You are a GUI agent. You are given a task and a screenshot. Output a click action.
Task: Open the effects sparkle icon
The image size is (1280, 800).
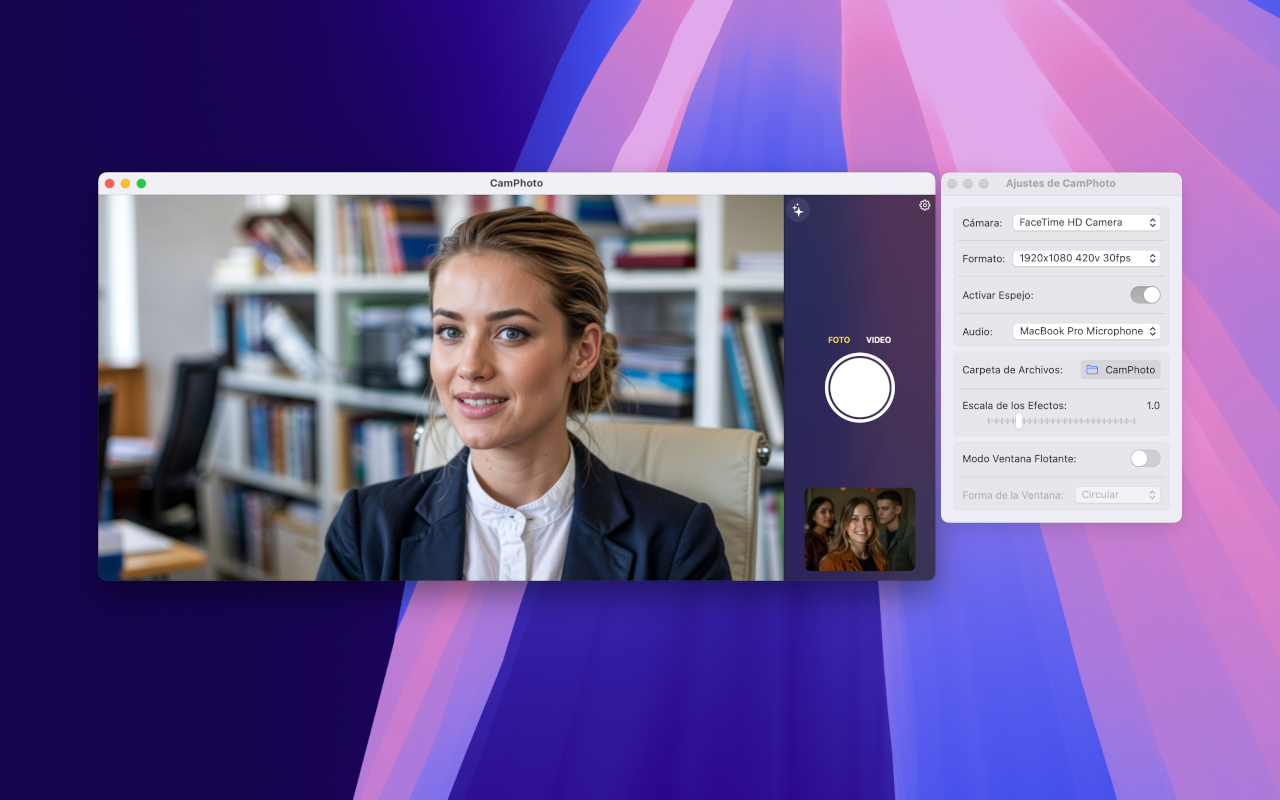point(797,210)
